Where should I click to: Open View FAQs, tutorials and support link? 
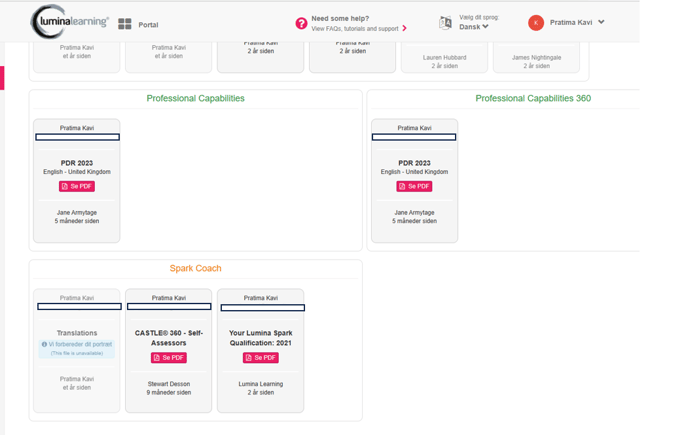(x=355, y=29)
